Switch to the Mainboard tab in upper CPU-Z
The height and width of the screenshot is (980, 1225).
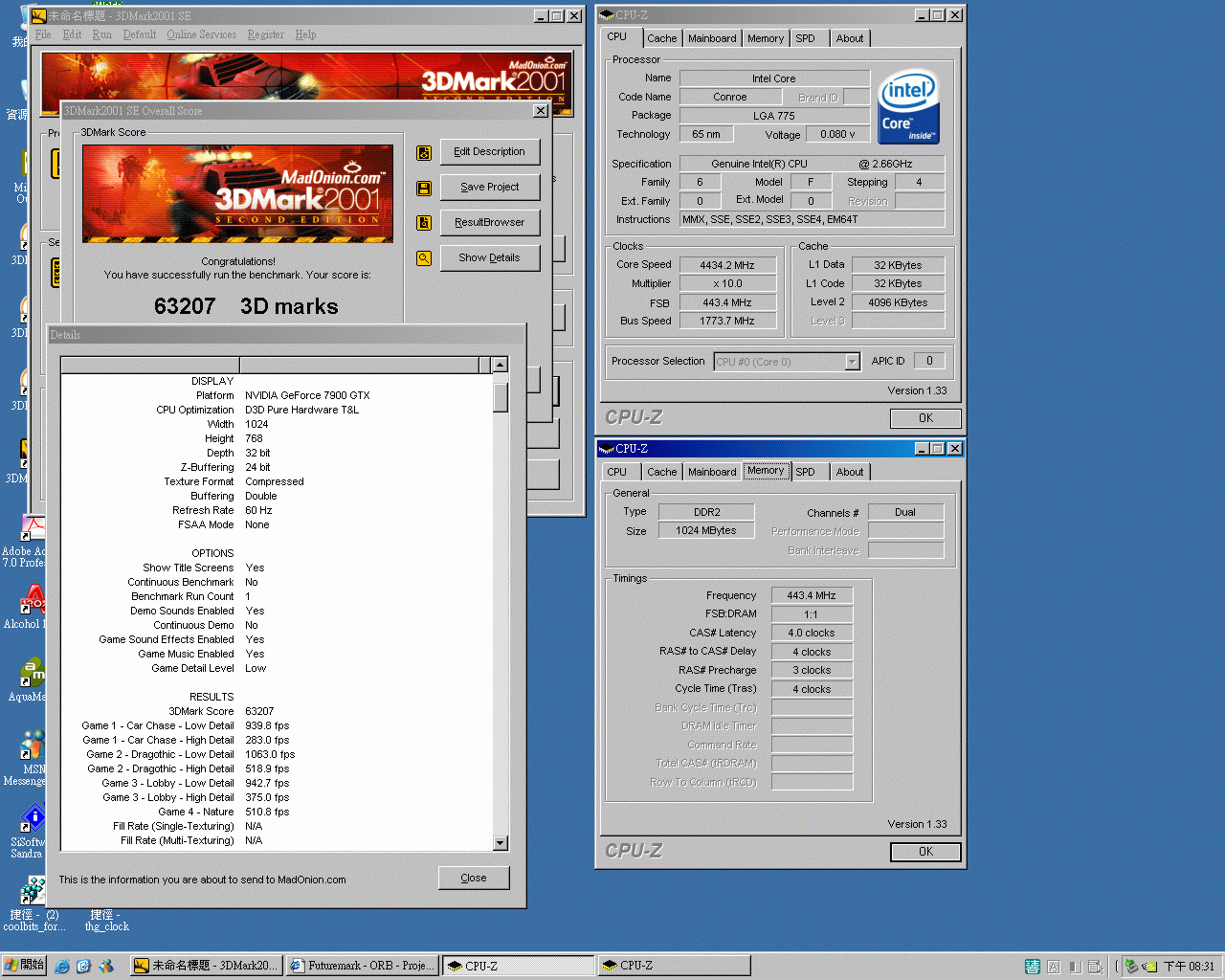click(x=712, y=38)
